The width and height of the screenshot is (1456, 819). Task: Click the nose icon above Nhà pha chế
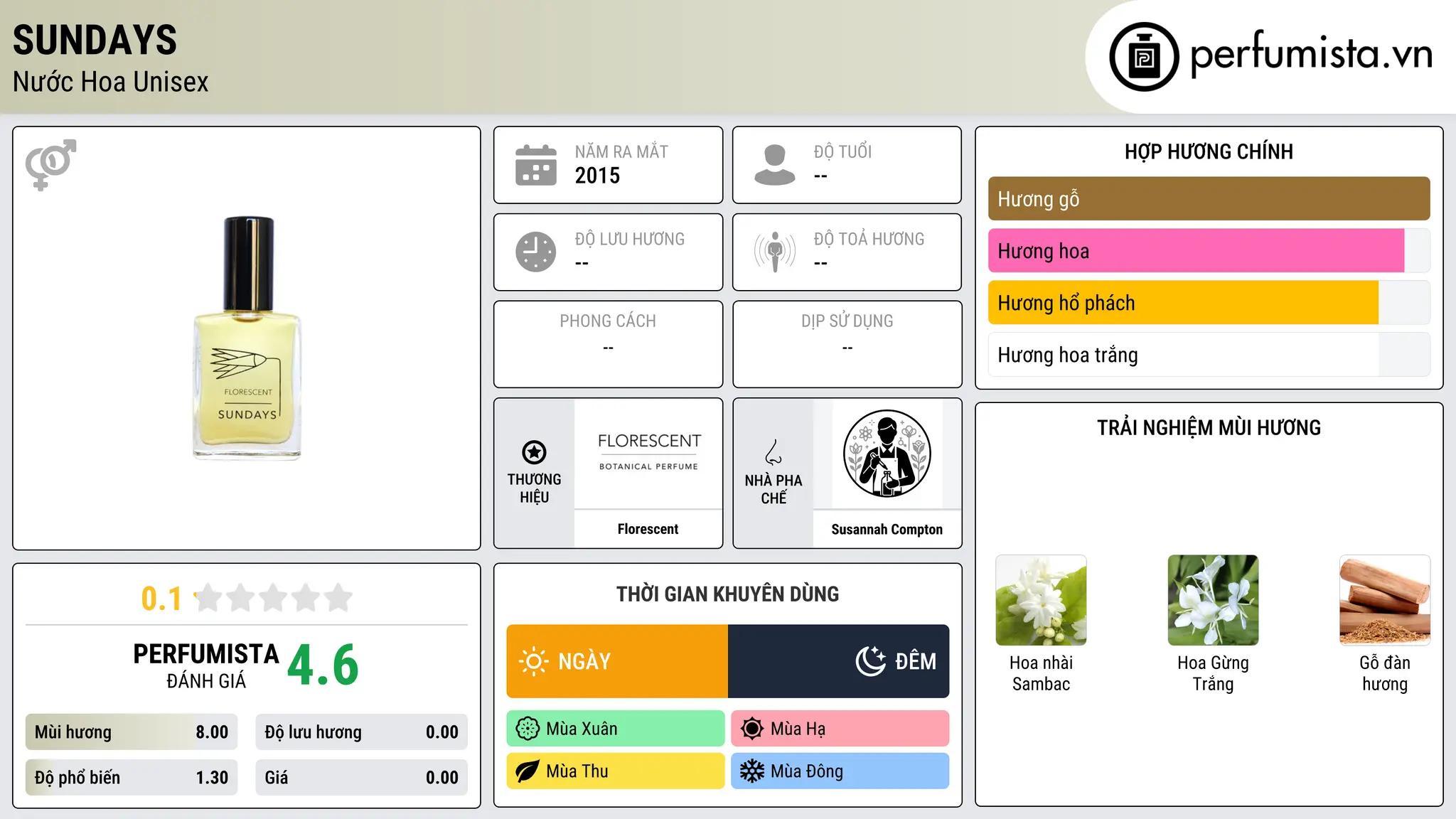773,452
